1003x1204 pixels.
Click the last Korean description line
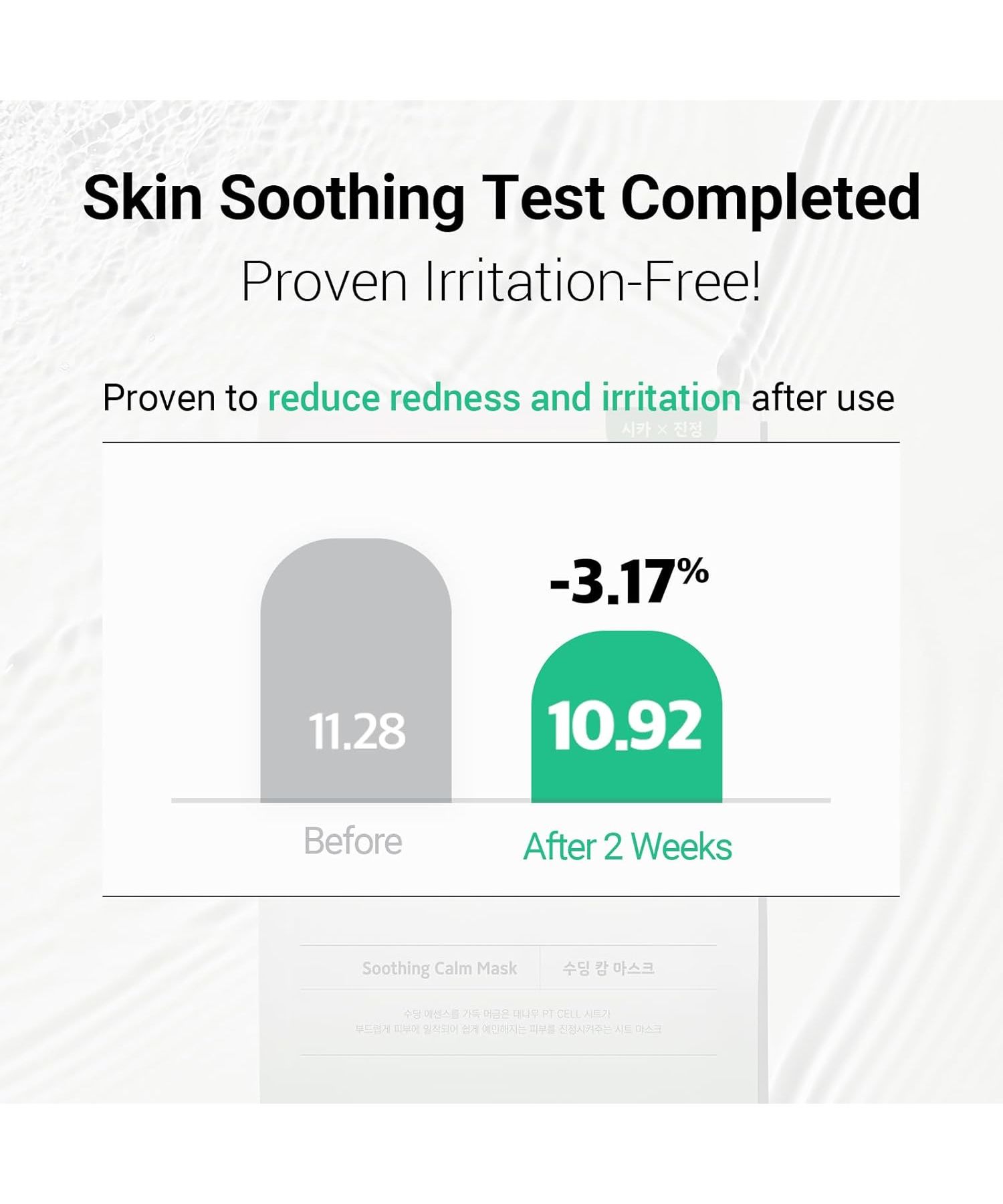pyautogui.click(x=508, y=1029)
